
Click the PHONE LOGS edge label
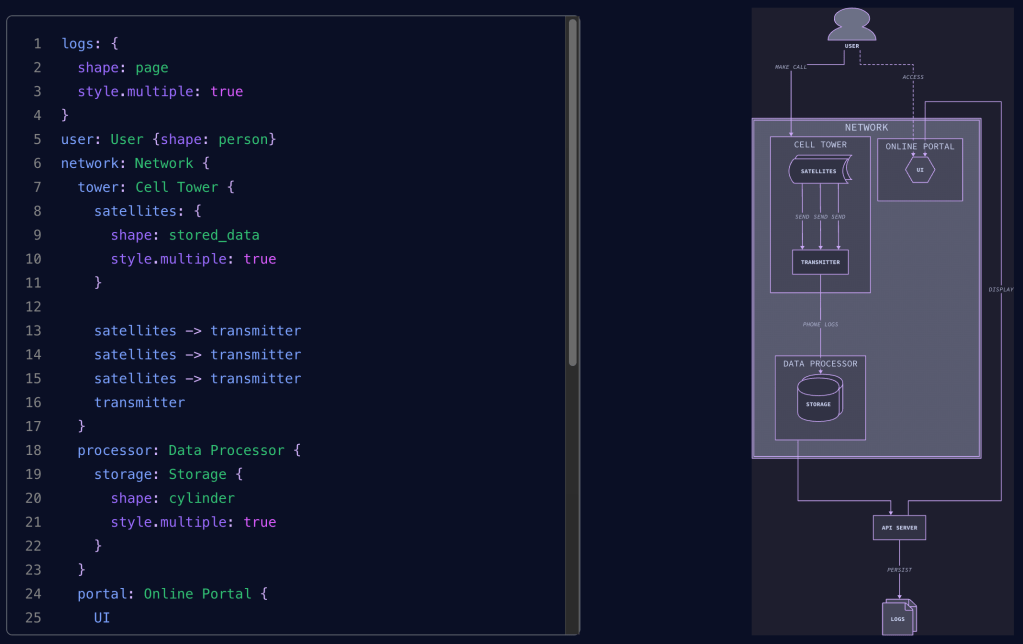pos(820,324)
